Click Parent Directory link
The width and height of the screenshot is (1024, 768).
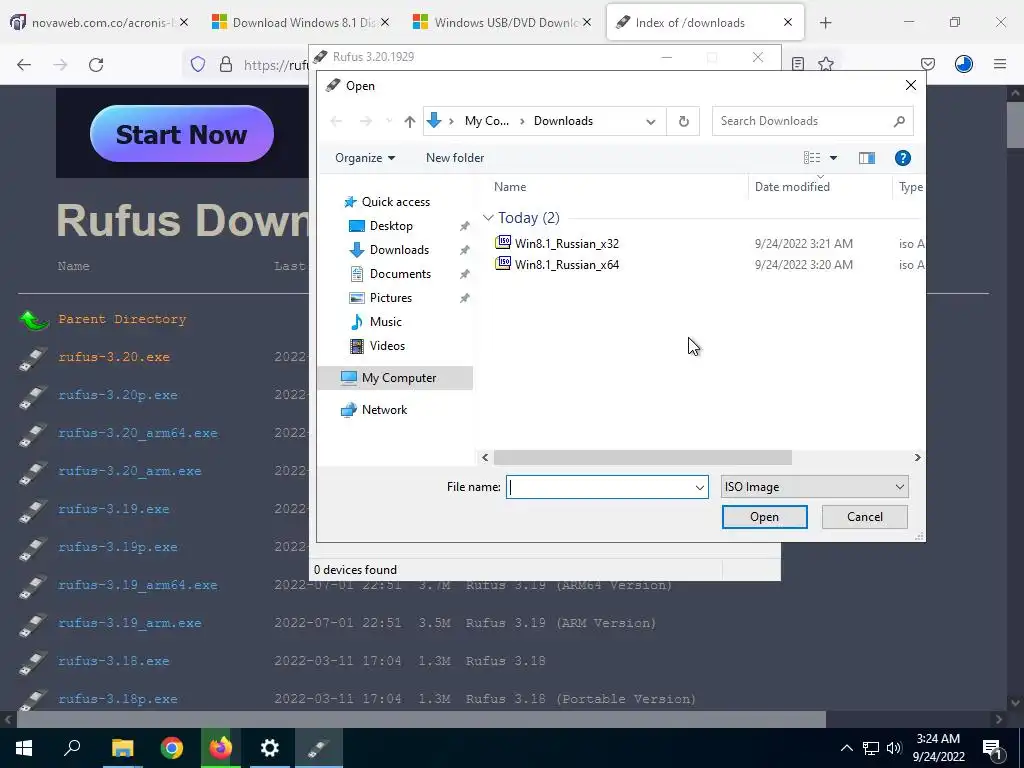point(122,319)
